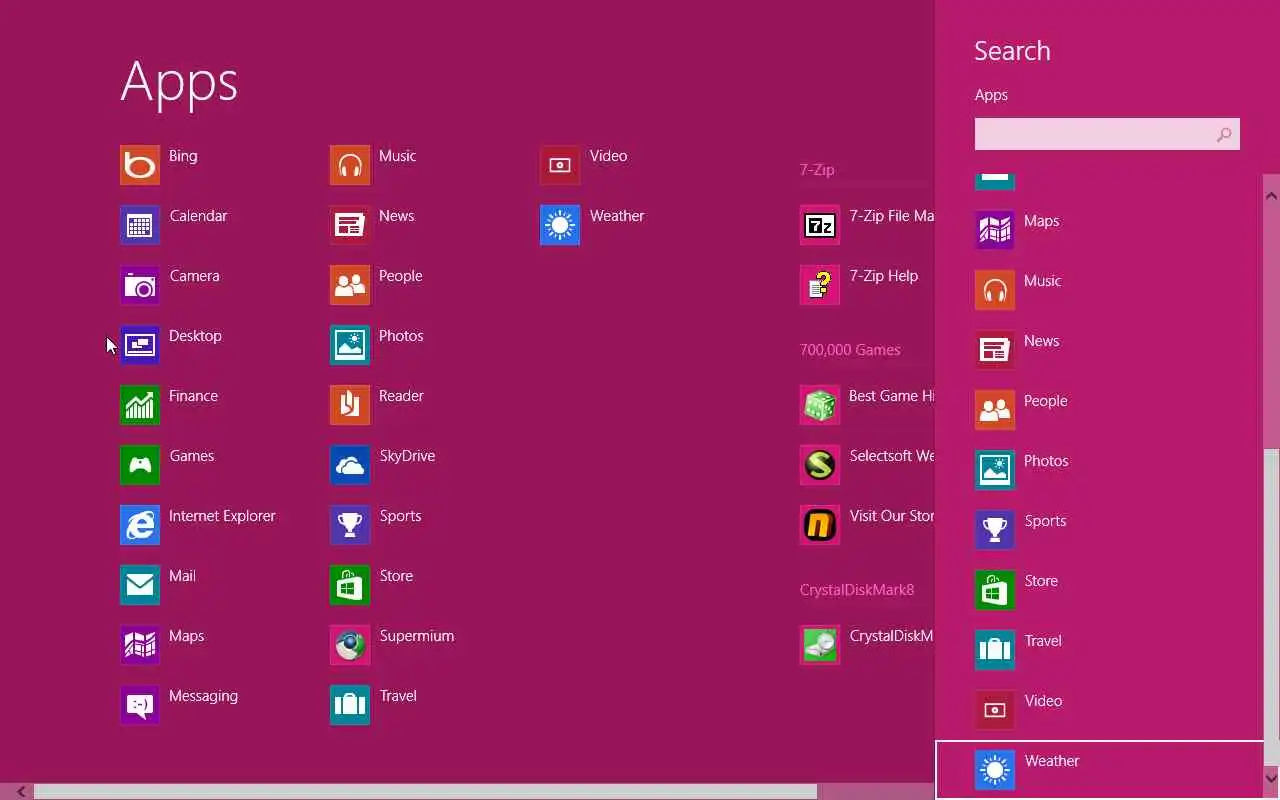Select Maps in the Search pane
This screenshot has height=800, width=1280.
(1100, 230)
